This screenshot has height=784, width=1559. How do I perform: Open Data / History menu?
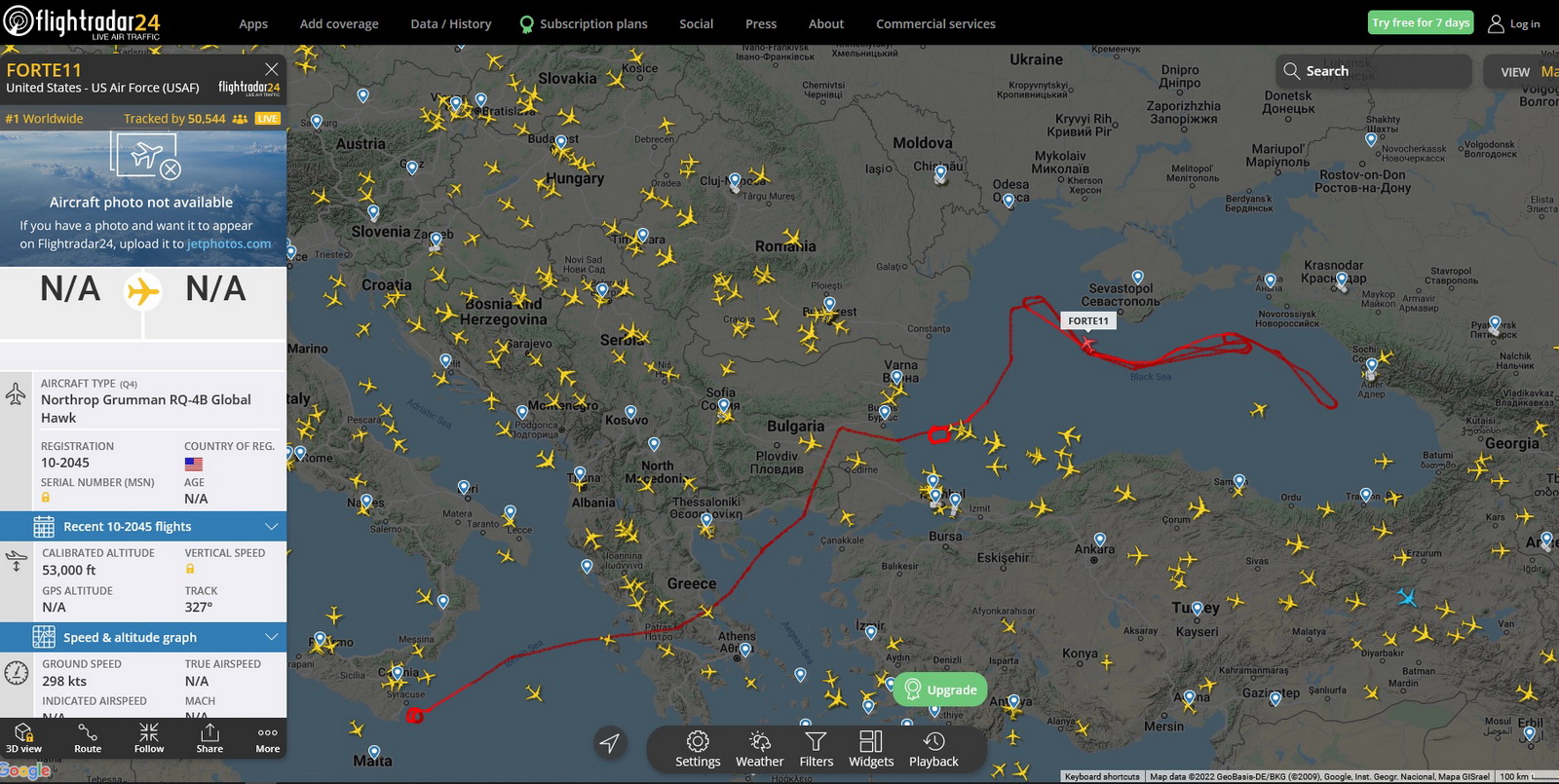451,24
